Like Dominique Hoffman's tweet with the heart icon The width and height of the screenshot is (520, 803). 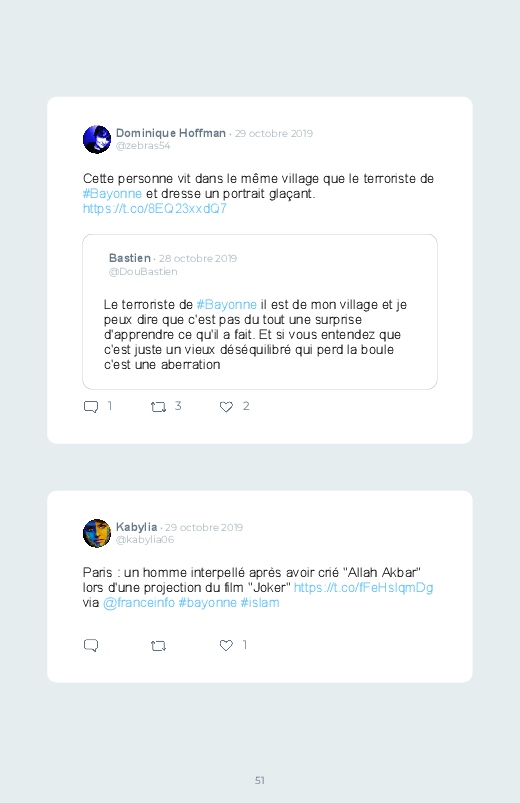[226, 407]
